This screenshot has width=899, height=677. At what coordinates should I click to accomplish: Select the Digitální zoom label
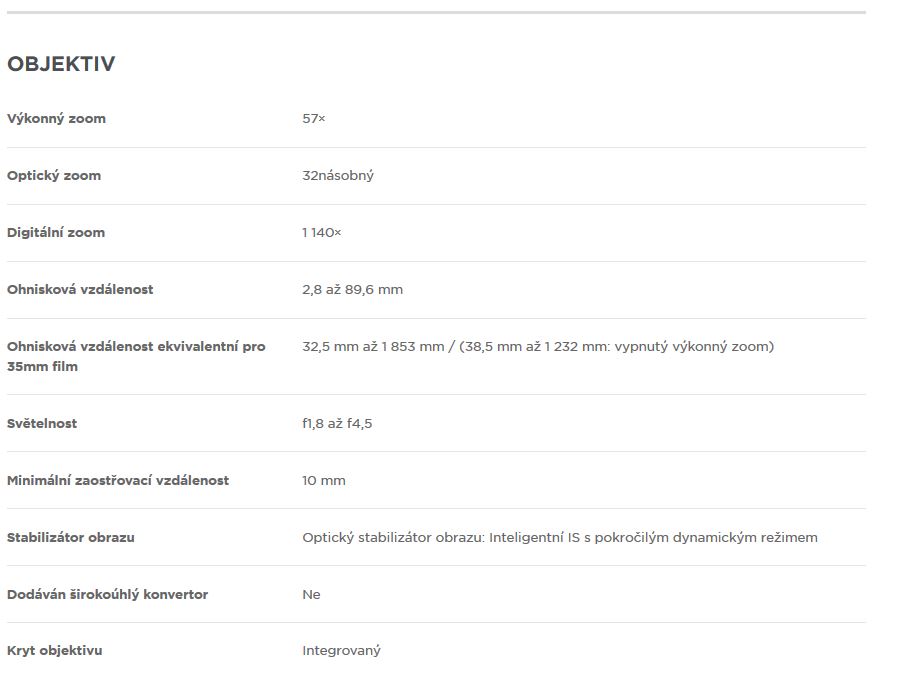[56, 232]
